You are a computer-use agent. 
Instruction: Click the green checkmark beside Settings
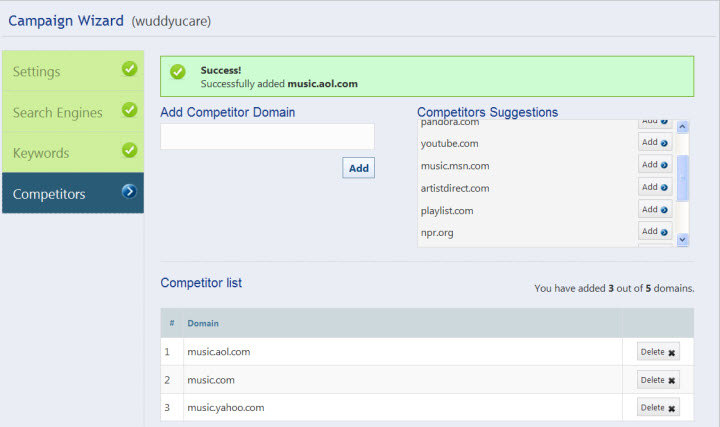click(129, 70)
